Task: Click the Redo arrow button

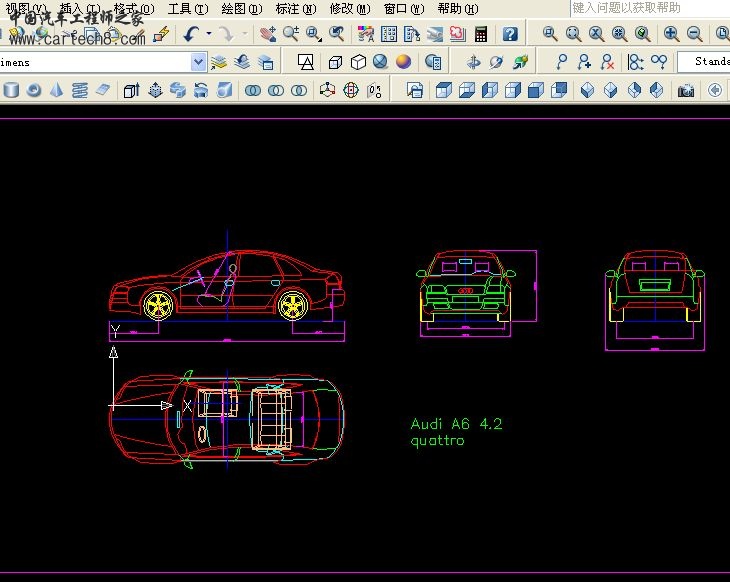Action: [x=227, y=34]
